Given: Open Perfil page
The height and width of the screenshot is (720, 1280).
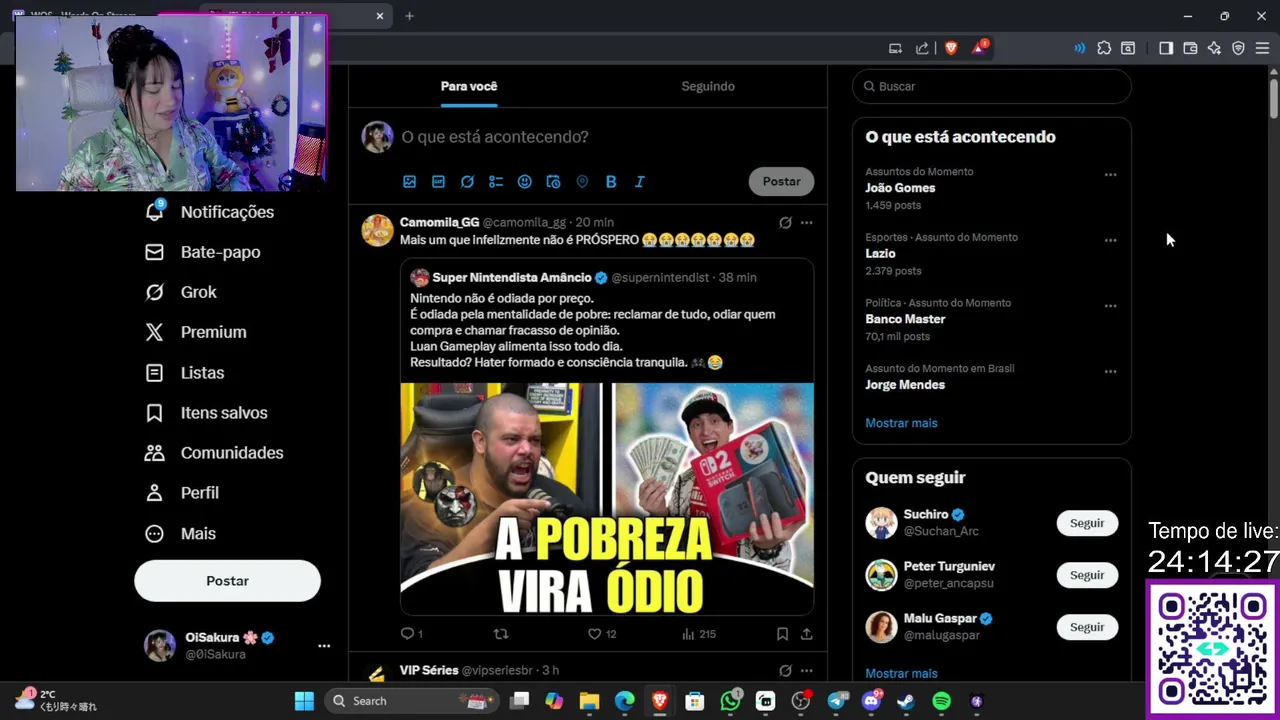Looking at the screenshot, I should point(182,493).
